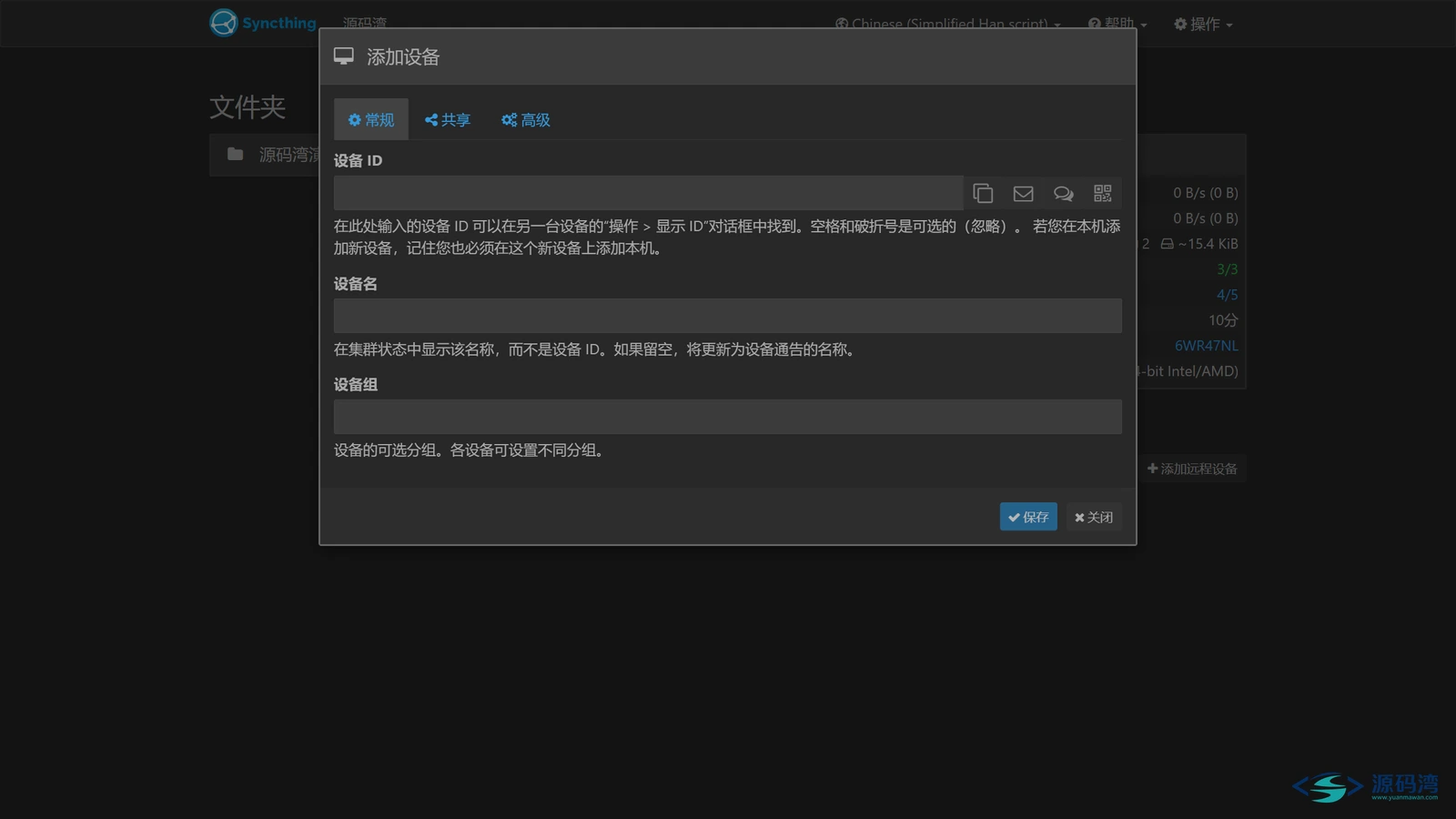Screen dimensions: 1456x819
Task: Click the 10分 uptime value
Action: click(1223, 320)
